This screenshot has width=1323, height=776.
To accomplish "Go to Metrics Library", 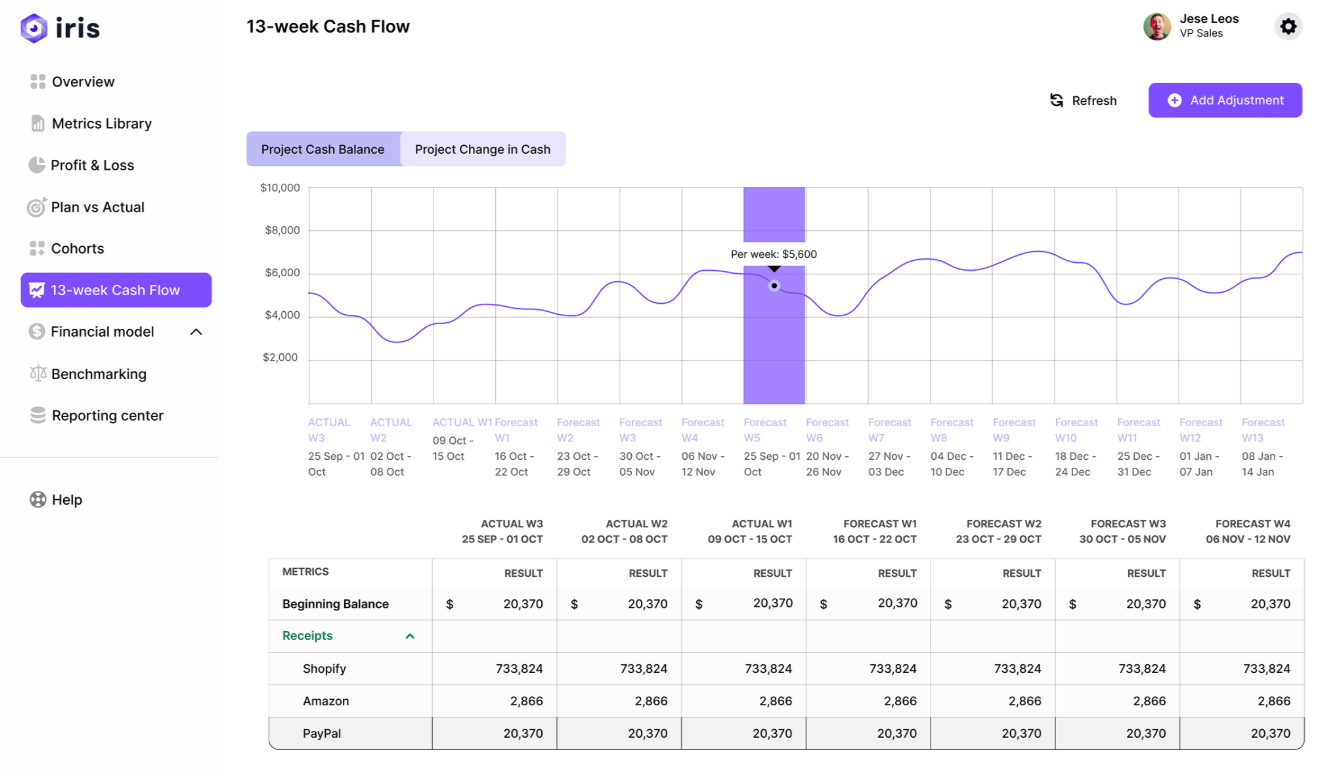I will (101, 124).
